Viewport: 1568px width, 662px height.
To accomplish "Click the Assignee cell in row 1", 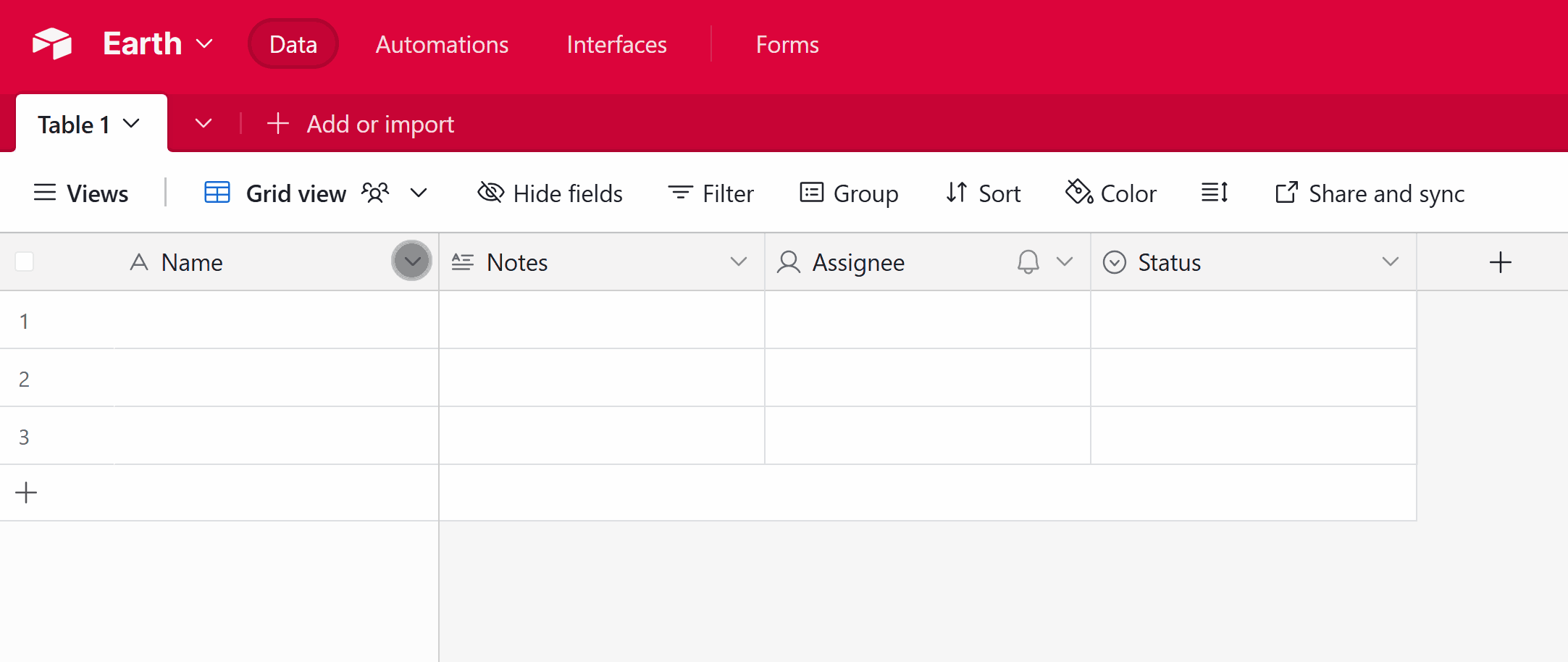I will click(x=928, y=320).
